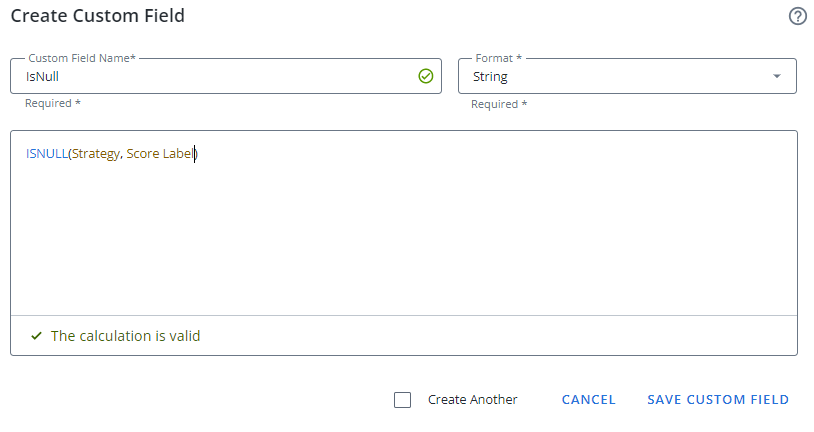Toggle the Create Another checkbox

click(x=403, y=400)
